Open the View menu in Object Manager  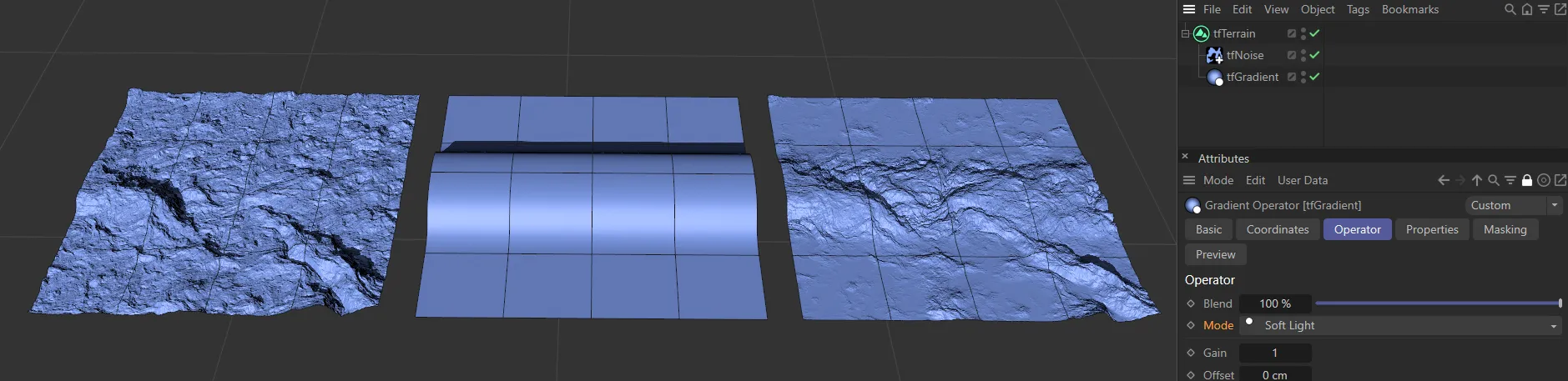[1276, 9]
